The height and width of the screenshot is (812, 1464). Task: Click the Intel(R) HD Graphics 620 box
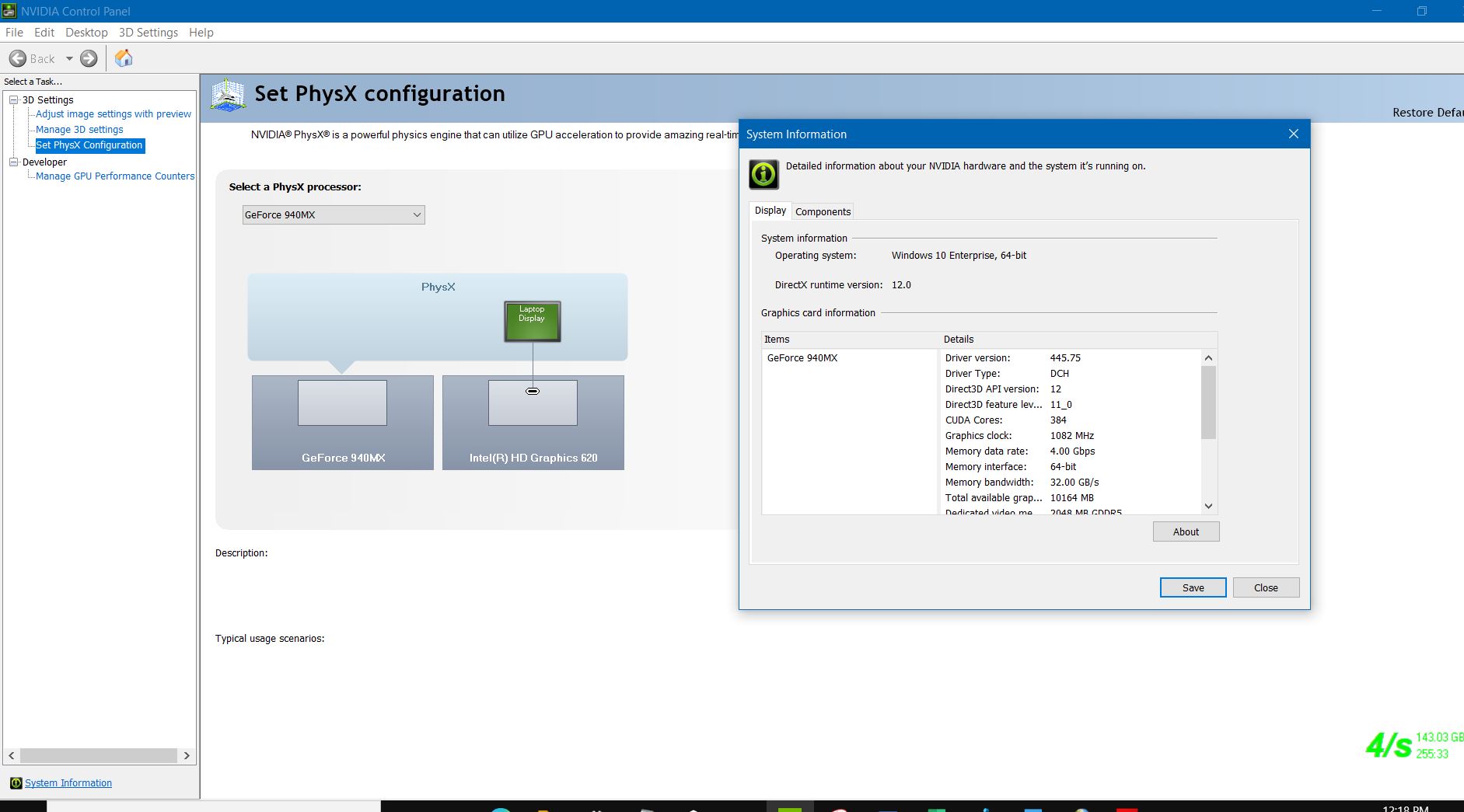coord(533,423)
